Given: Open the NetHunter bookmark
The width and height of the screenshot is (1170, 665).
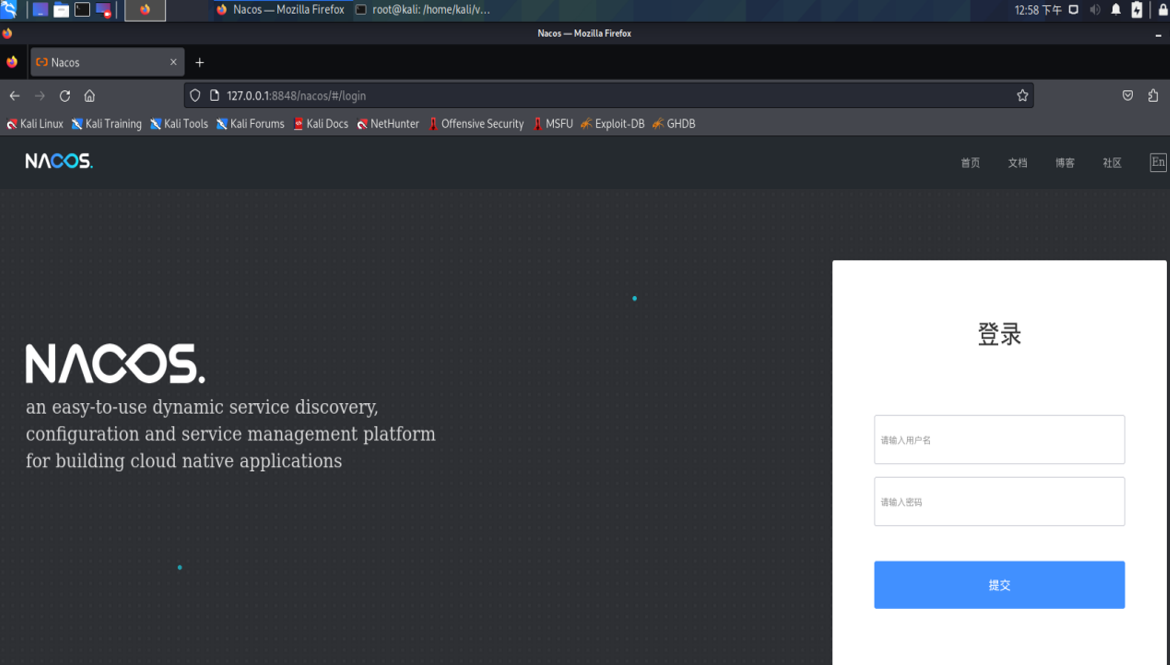Looking at the screenshot, I should coord(388,124).
